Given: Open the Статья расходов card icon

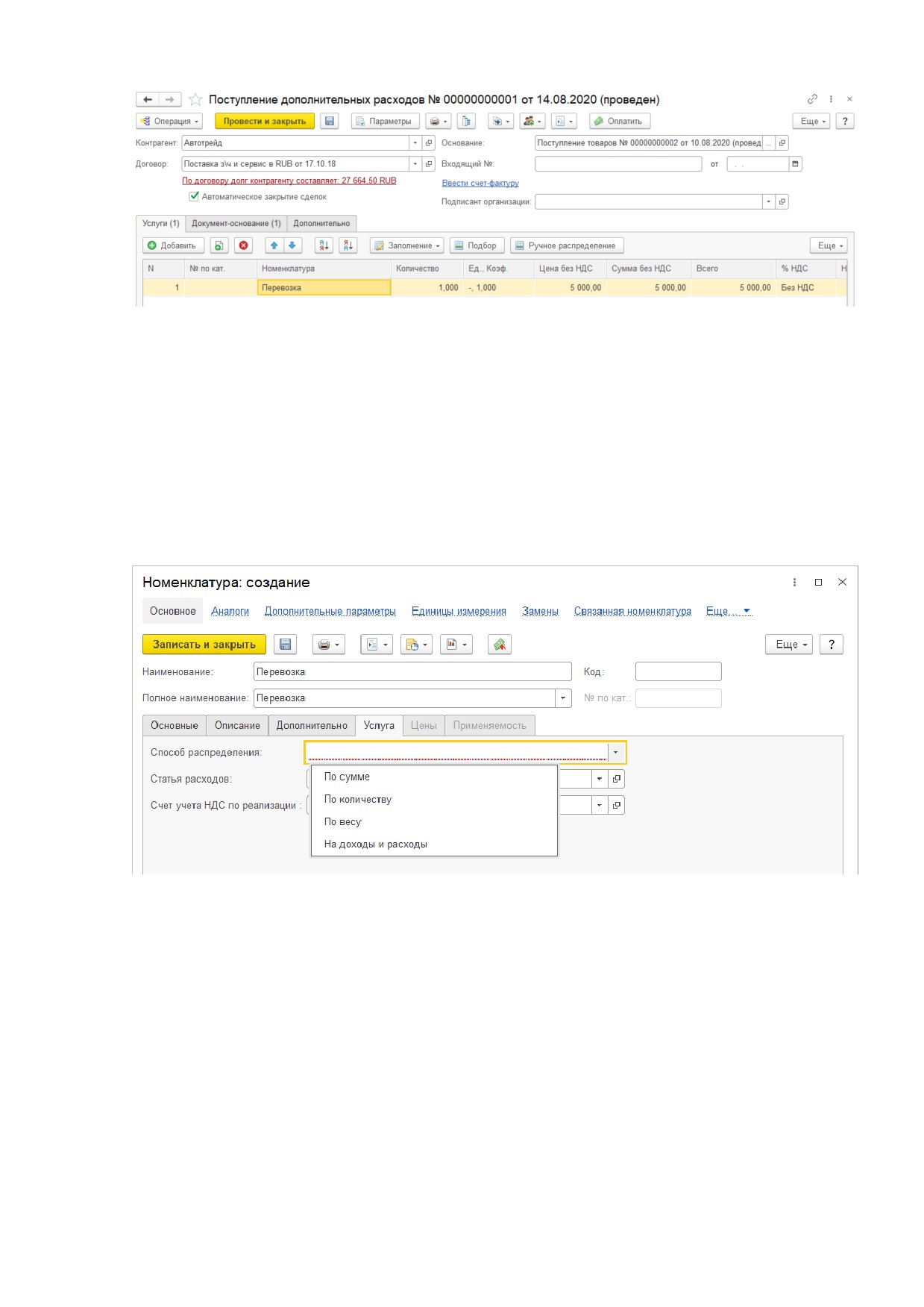Looking at the screenshot, I should (617, 779).
